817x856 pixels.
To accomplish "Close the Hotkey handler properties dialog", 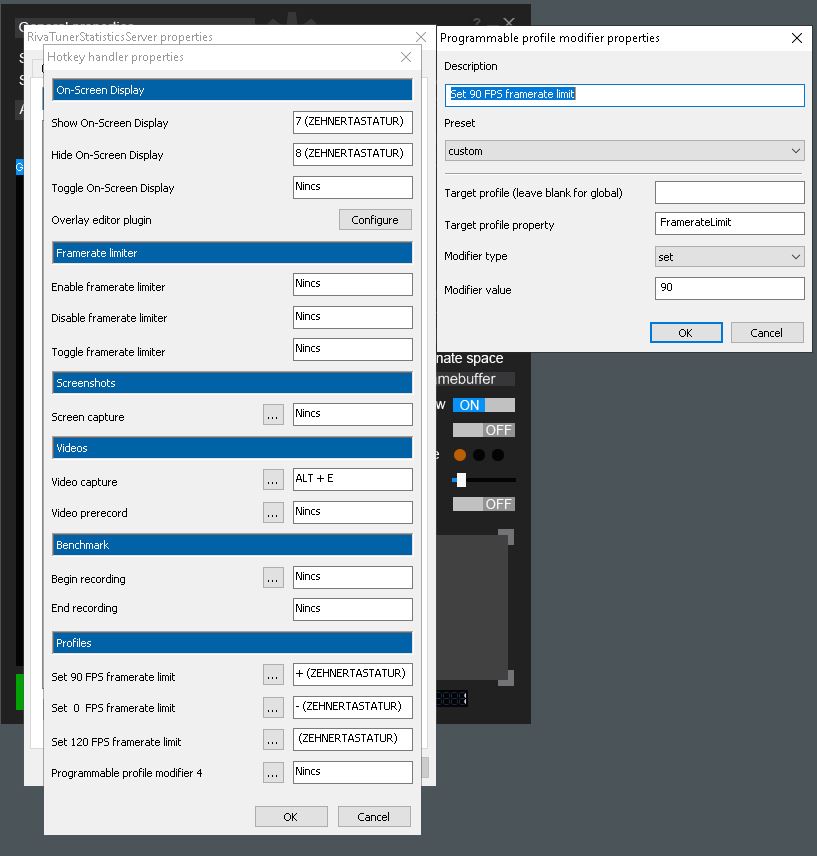I will (x=405, y=57).
